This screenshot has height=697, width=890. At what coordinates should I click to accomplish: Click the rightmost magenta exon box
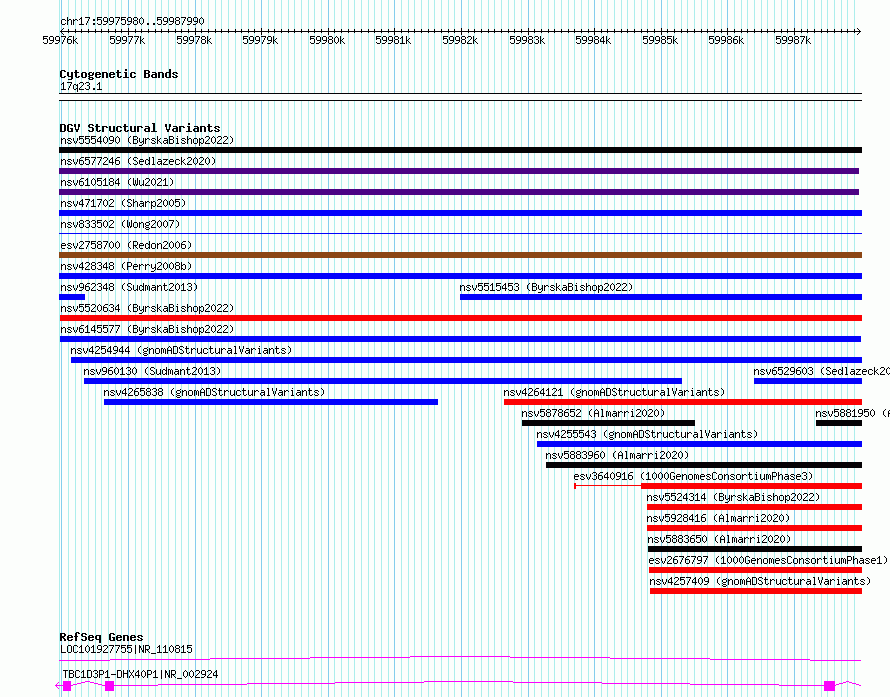click(x=829, y=686)
